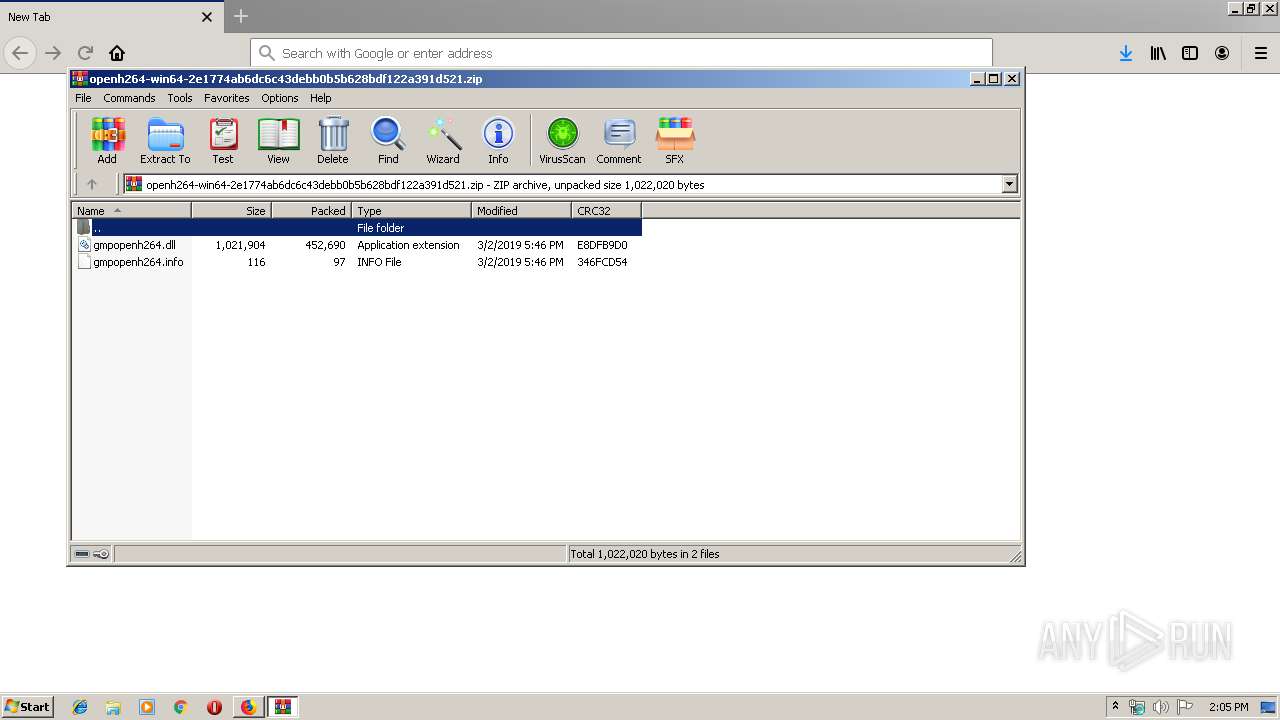The image size is (1280, 720).
Task: Select the parent folder '..' row
Action: pos(357,228)
